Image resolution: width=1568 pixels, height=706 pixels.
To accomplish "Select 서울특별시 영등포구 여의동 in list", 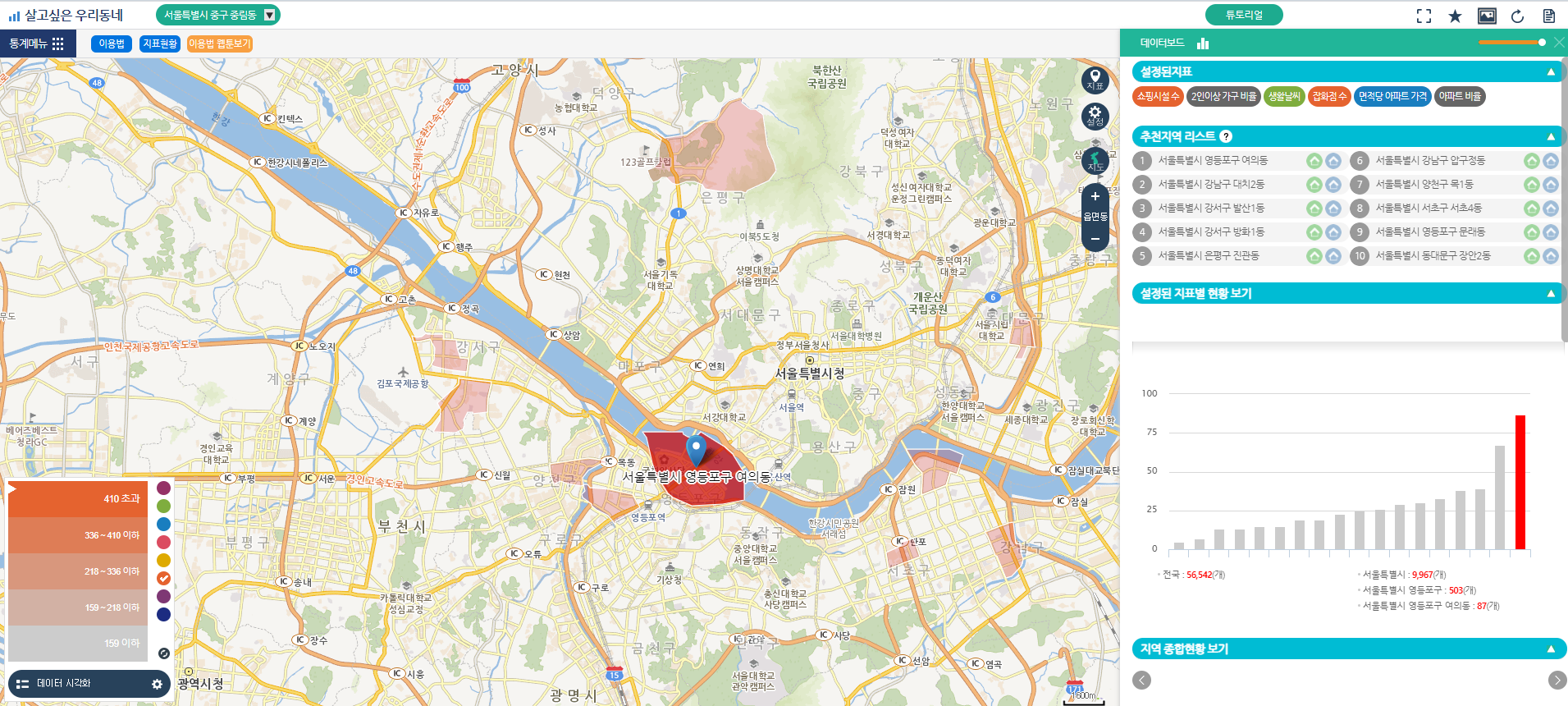I will click(1213, 161).
